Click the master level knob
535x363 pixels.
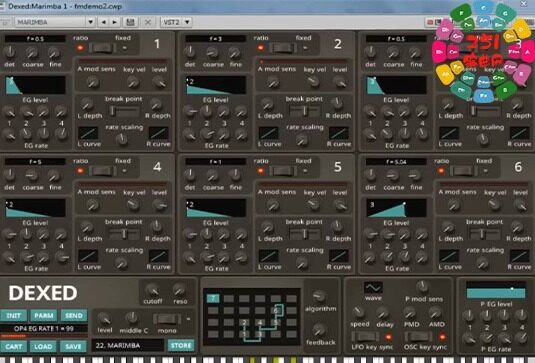coord(104,319)
